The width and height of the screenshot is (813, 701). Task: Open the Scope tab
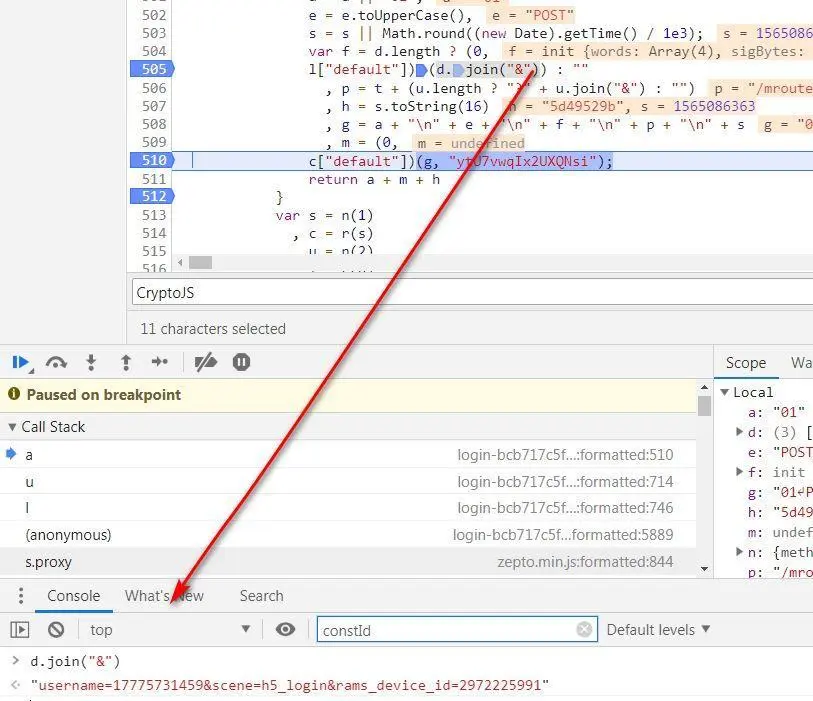click(x=746, y=362)
